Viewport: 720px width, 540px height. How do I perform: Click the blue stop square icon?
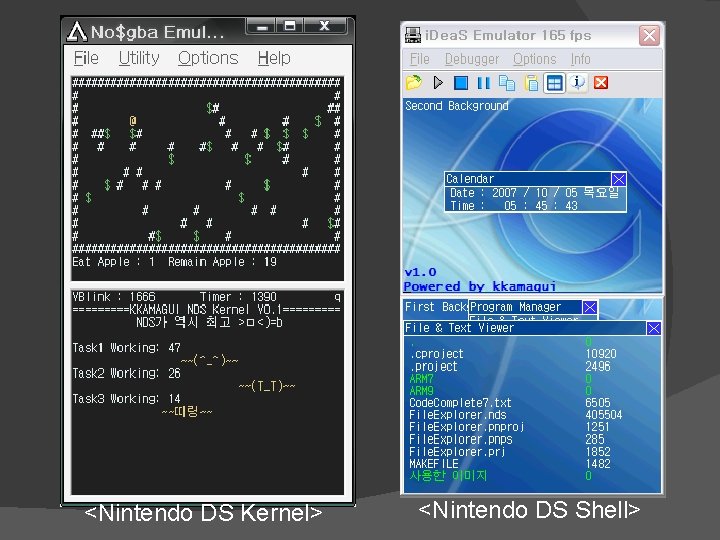coord(461,83)
